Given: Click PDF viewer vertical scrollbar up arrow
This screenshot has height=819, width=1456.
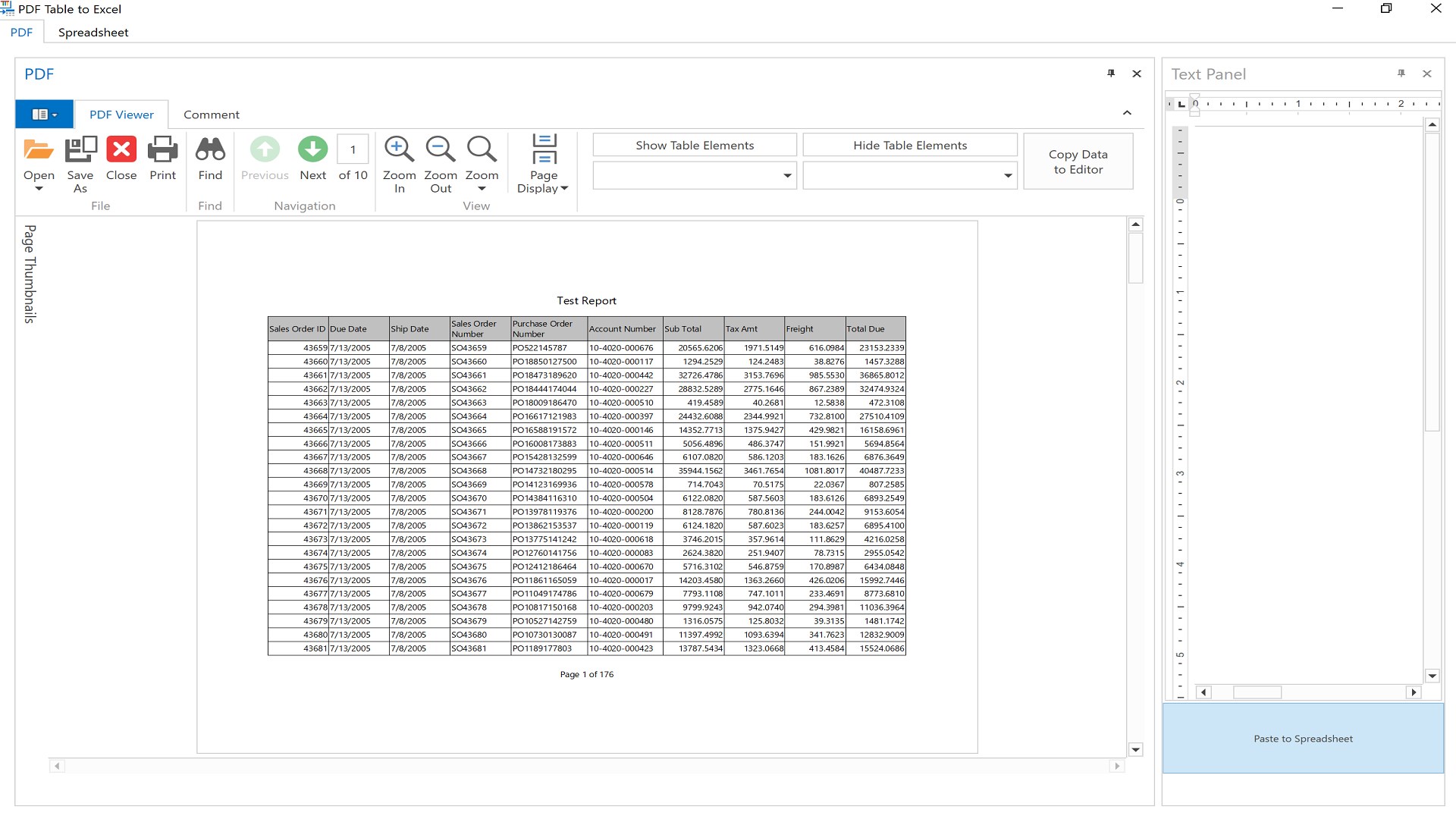Looking at the screenshot, I should 1135,224.
